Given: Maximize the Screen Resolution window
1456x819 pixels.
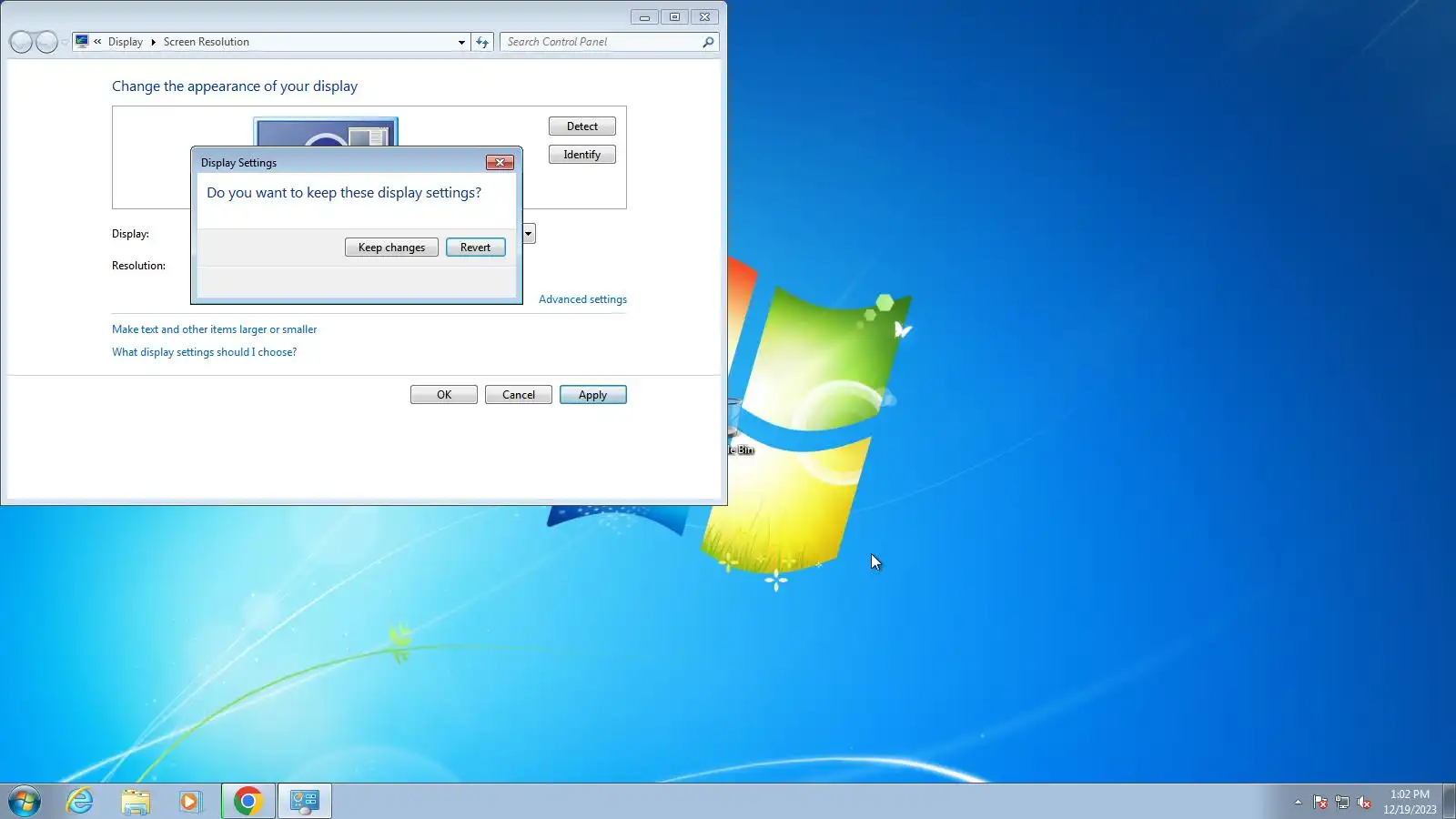Looking at the screenshot, I should (x=674, y=17).
